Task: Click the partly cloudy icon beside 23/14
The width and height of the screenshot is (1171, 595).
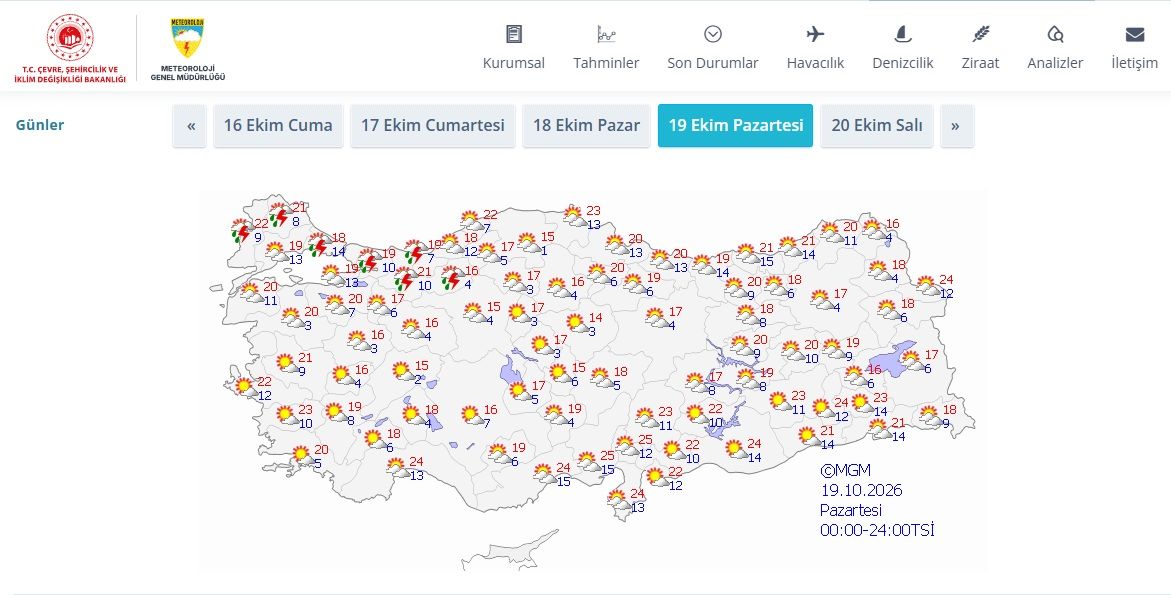Action: pyautogui.click(x=862, y=403)
